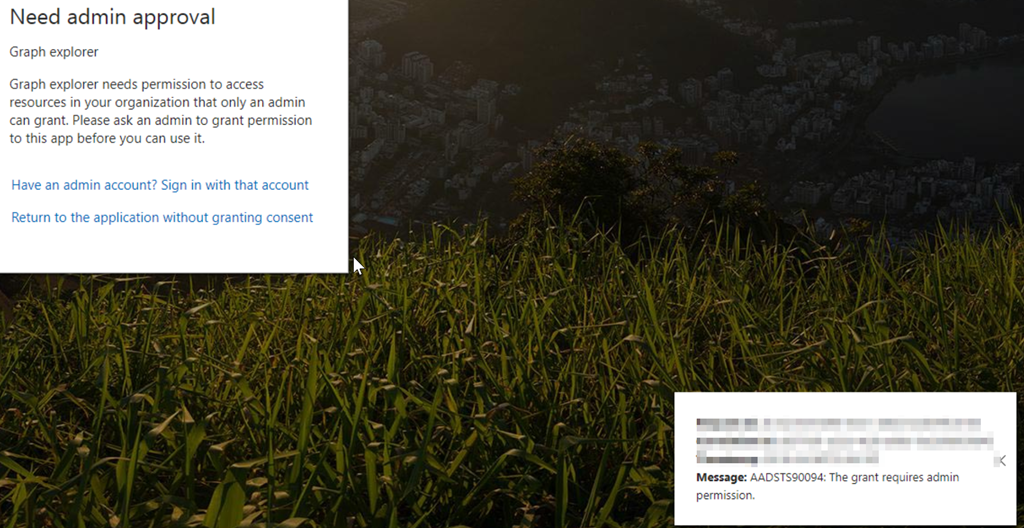Click the text 'before you can use it.'
Image resolution: width=1024 pixels, height=528 pixels.
(x=141, y=139)
